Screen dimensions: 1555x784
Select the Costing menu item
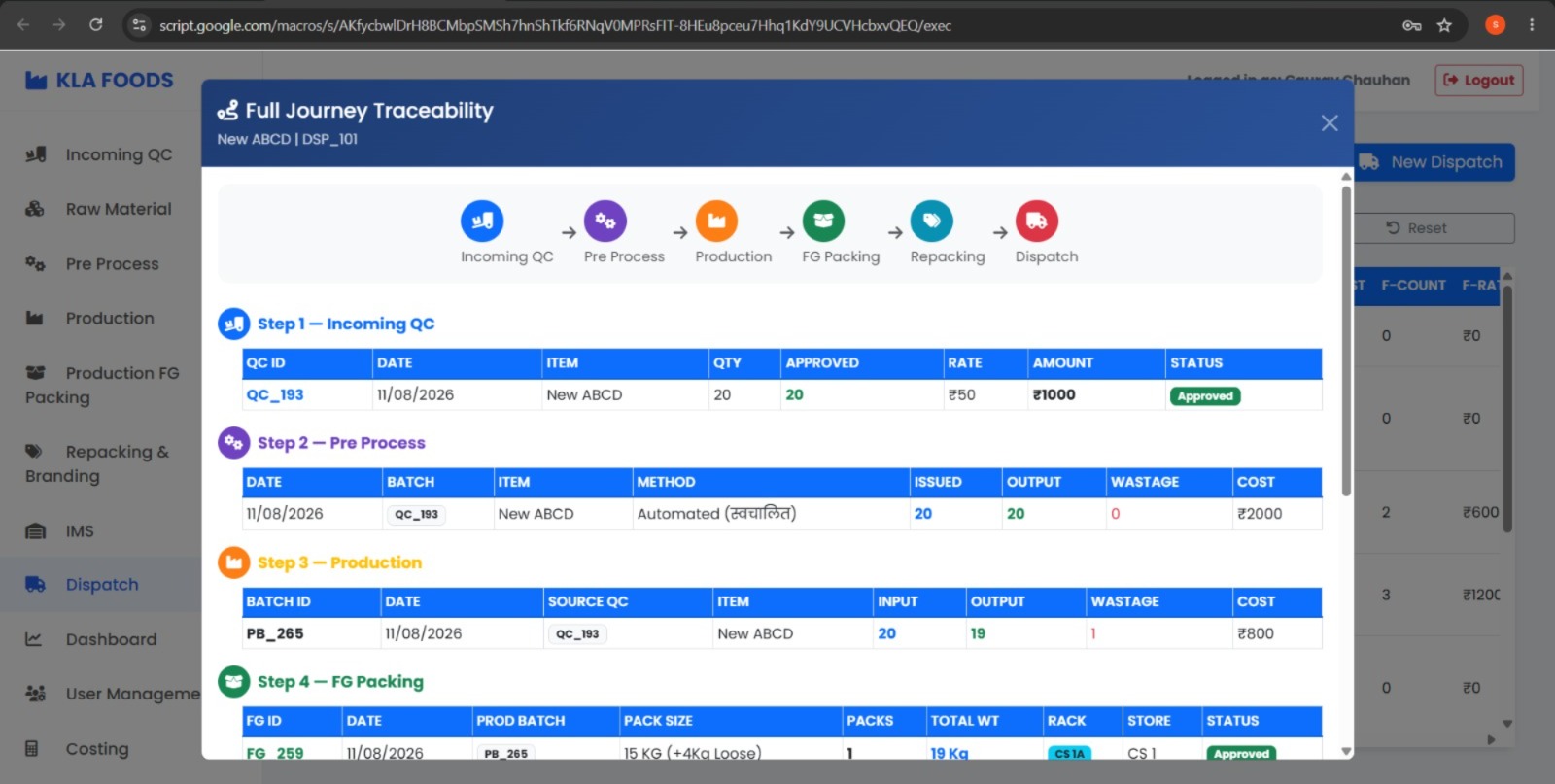pyautogui.click(x=97, y=749)
